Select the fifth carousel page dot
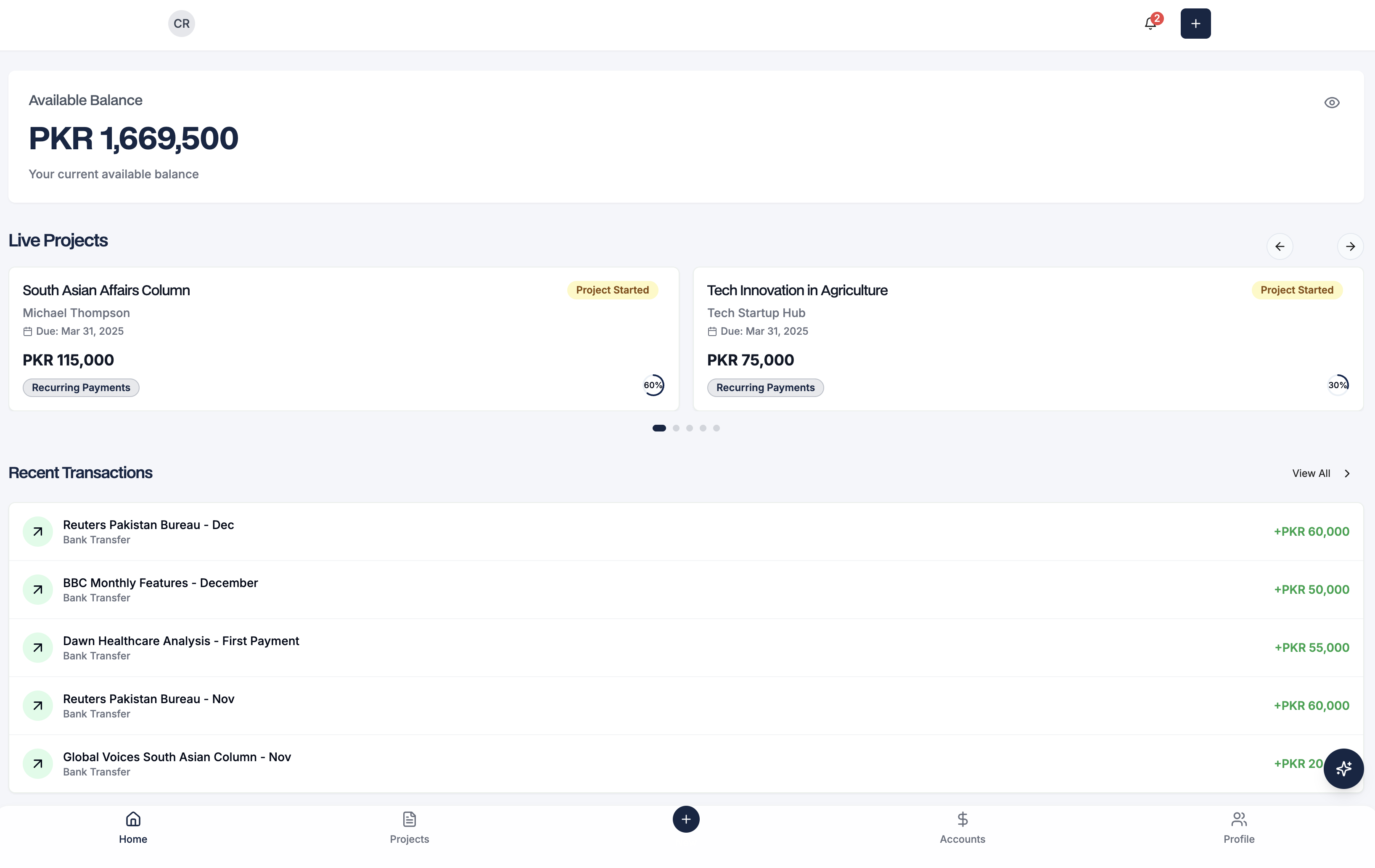This screenshot has width=1375, height=868. point(717,428)
